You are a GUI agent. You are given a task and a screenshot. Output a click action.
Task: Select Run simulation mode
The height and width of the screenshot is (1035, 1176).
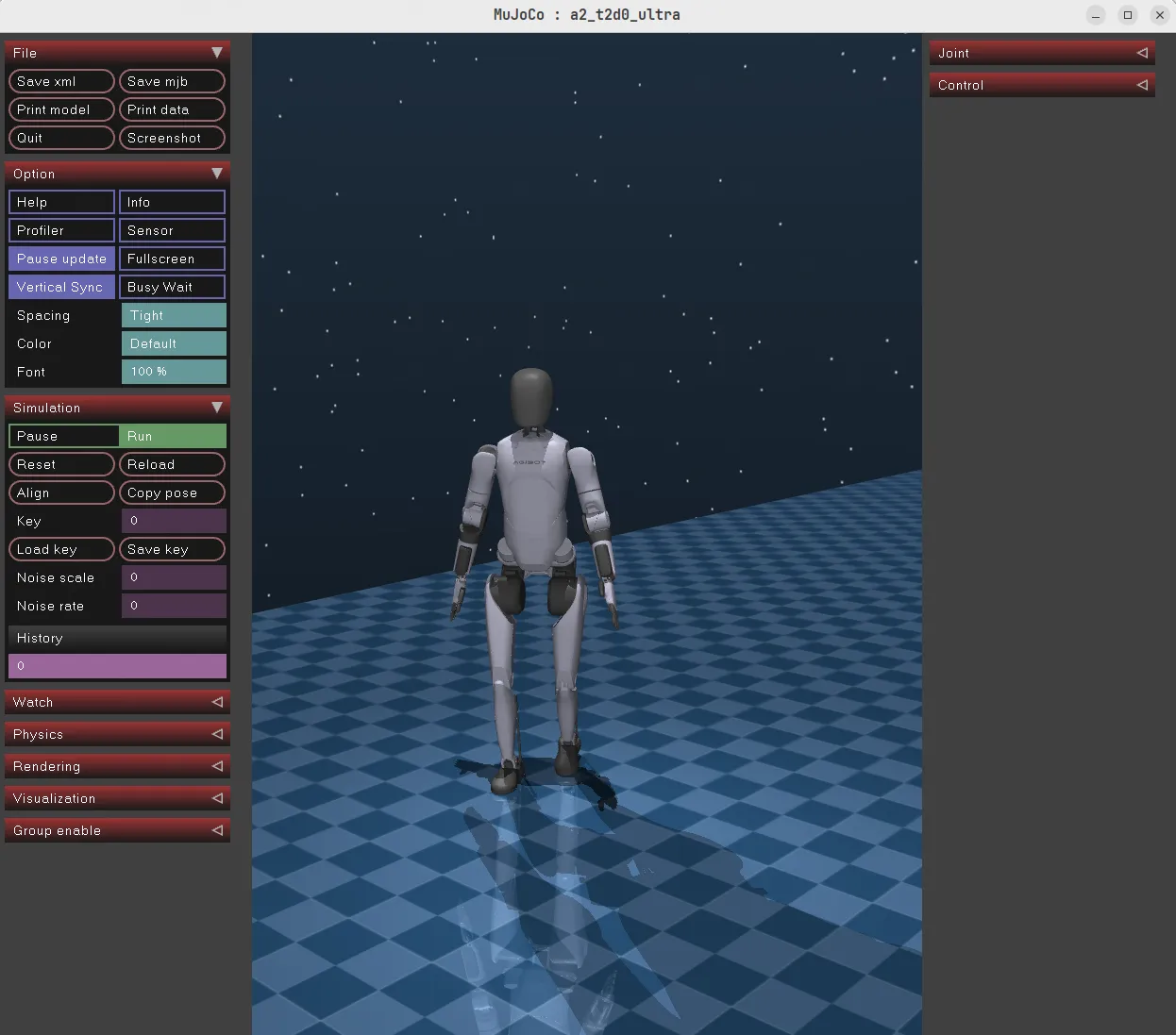click(173, 436)
